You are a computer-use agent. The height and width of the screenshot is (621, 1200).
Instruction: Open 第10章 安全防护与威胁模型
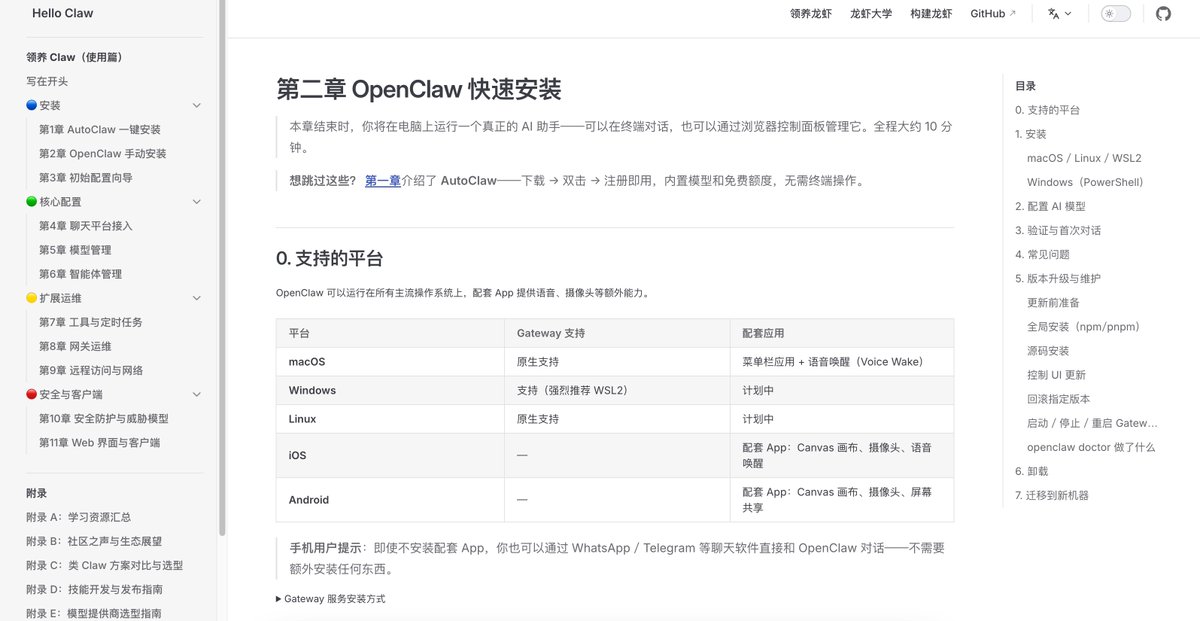pyautogui.click(x=104, y=418)
